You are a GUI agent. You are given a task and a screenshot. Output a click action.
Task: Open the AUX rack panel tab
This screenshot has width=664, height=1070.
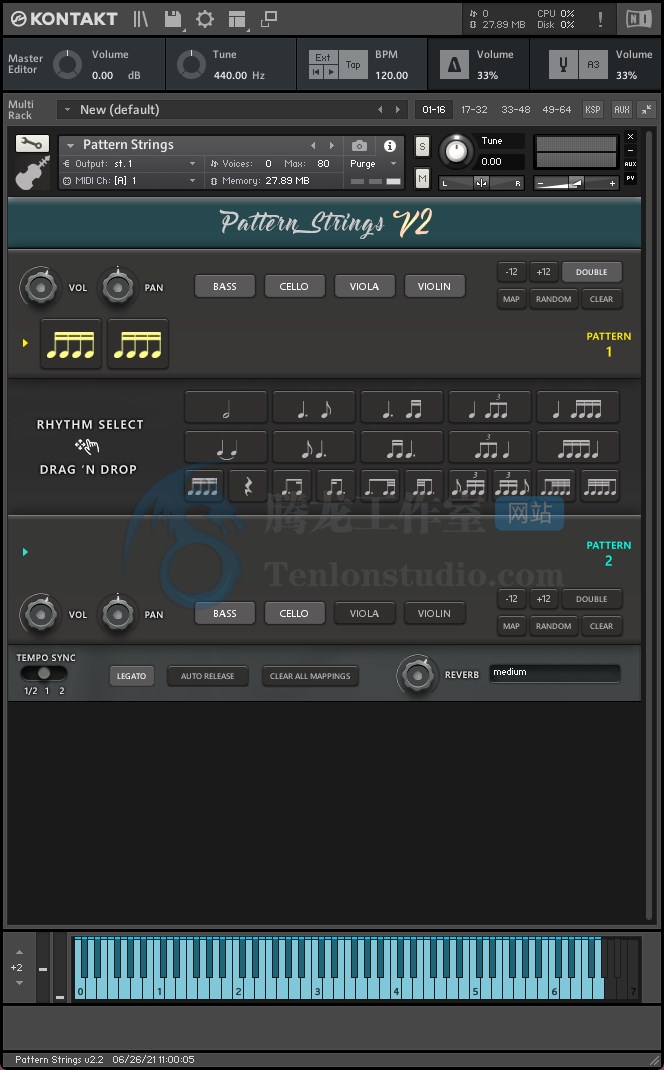click(x=622, y=109)
